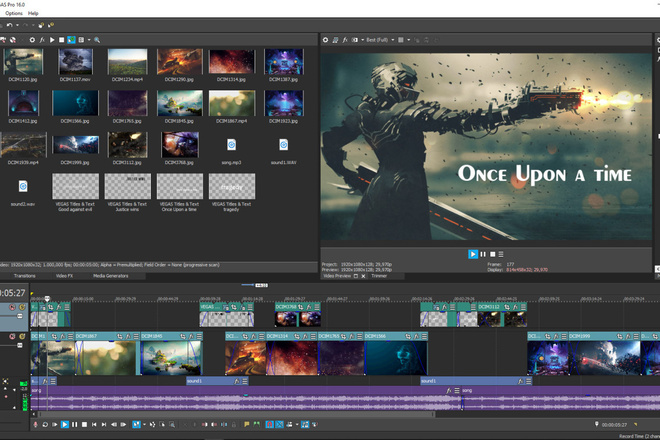Open Event FX on the DCIM1999 clip
The width and height of the screenshot is (660, 440).
[628, 336]
